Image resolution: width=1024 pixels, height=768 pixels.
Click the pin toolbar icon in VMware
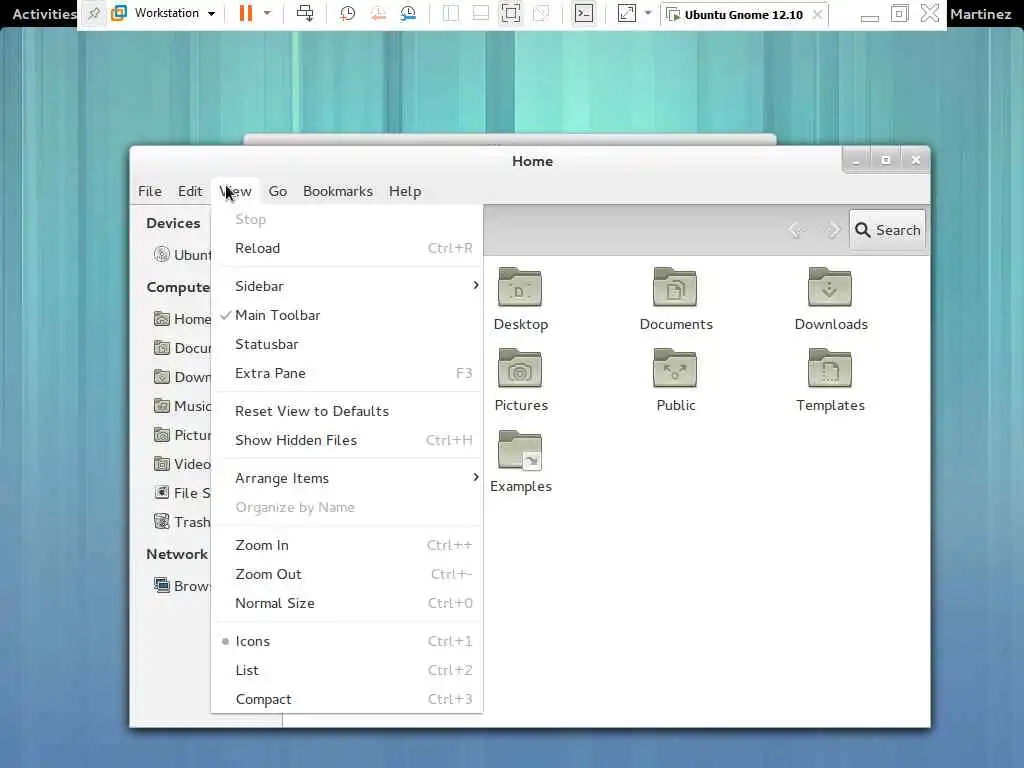[94, 13]
